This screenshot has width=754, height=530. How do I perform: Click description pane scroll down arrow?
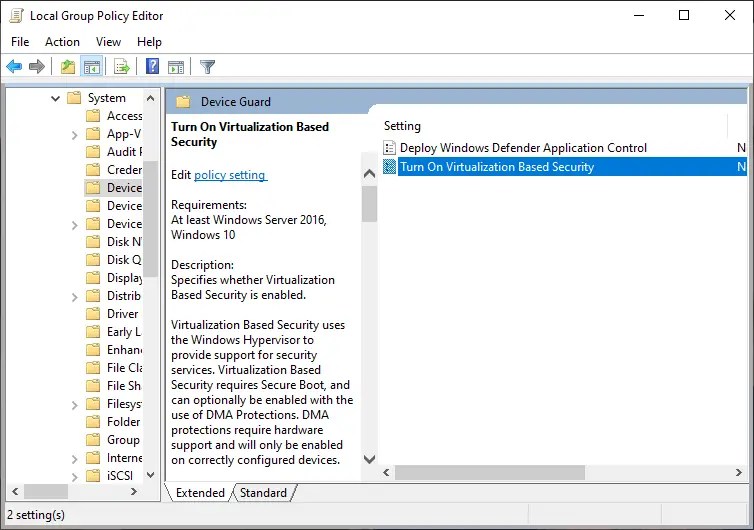[369, 459]
